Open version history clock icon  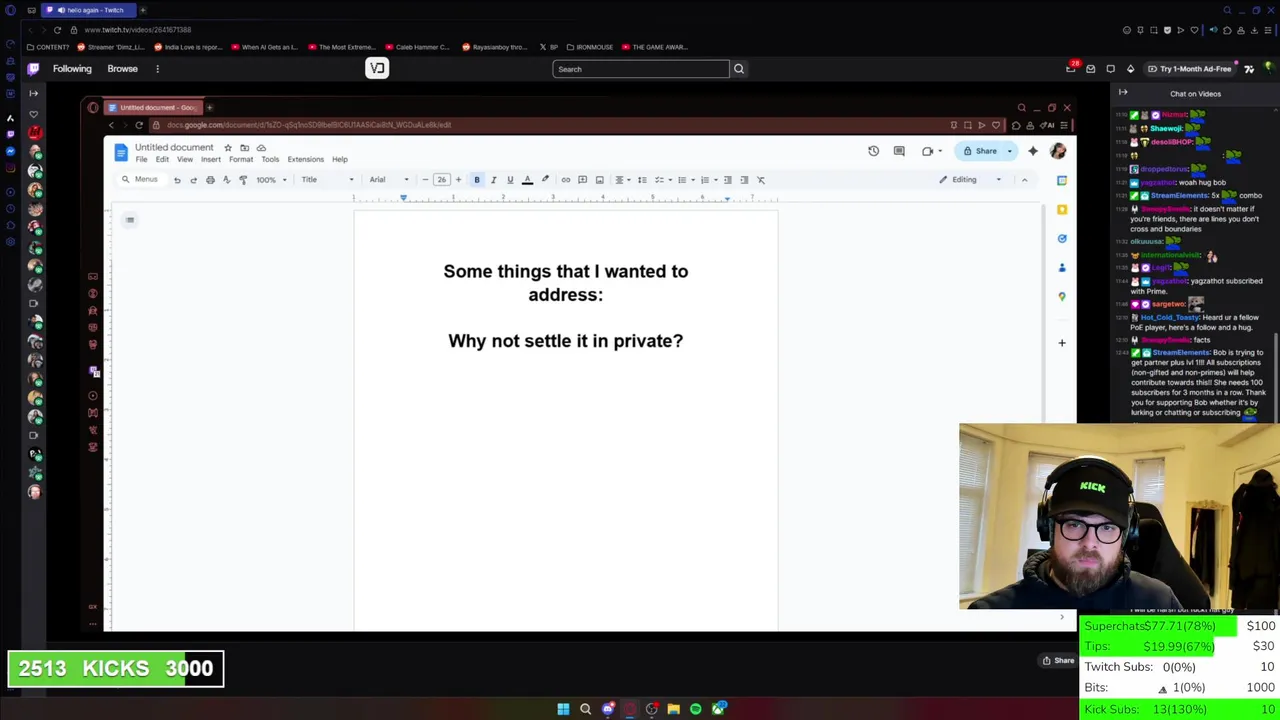[873, 151]
